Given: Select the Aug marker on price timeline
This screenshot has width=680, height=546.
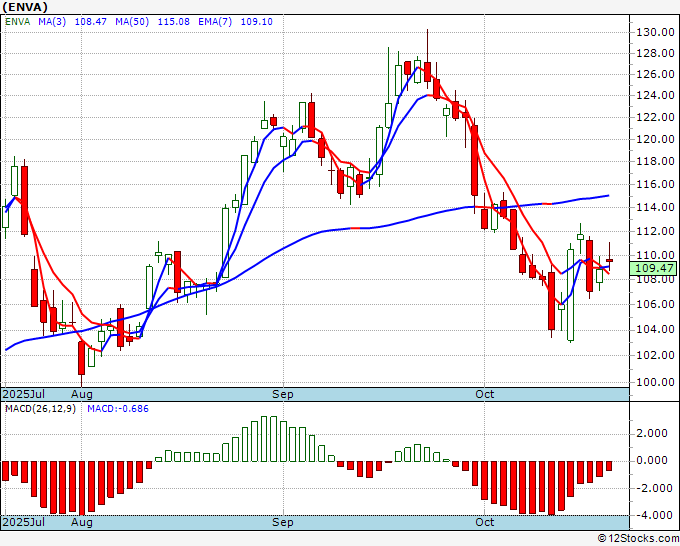Looking at the screenshot, I should click(82, 394).
